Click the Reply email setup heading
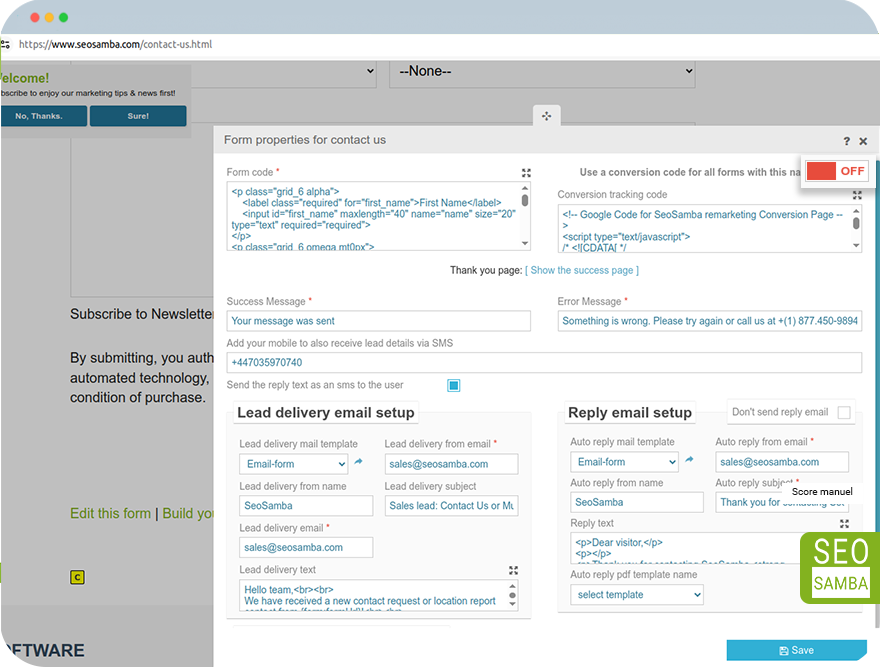 630,413
